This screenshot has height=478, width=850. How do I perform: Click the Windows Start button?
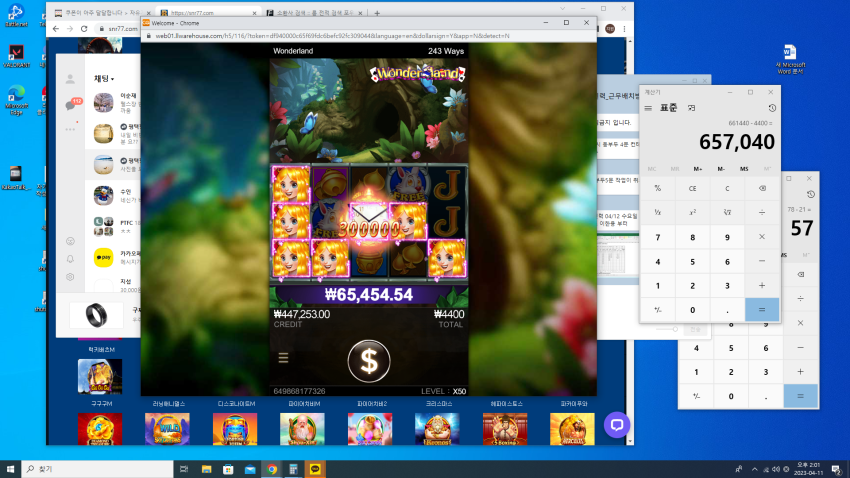pos(10,469)
